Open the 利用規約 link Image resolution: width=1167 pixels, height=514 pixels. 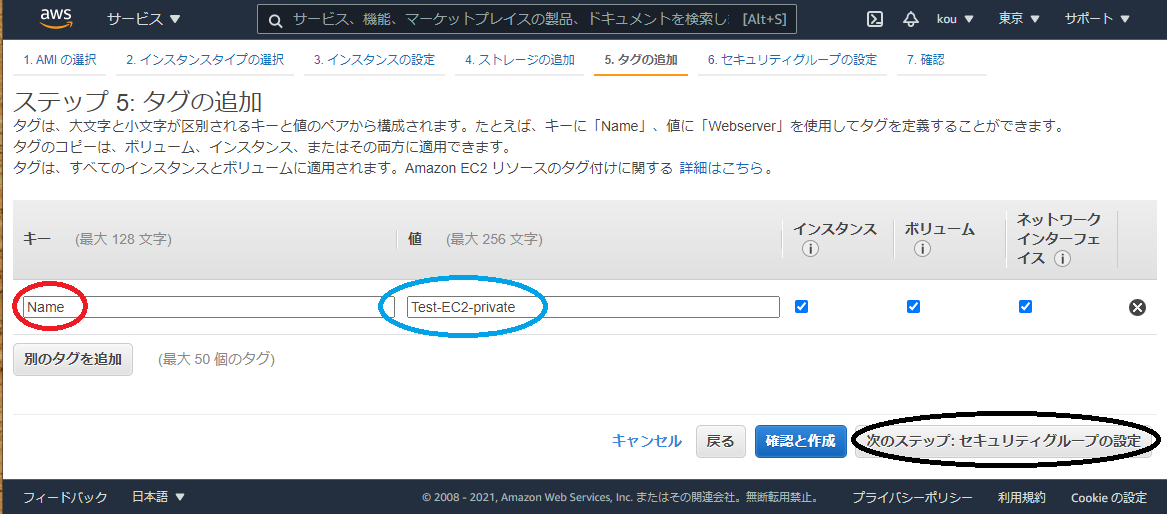1022,498
